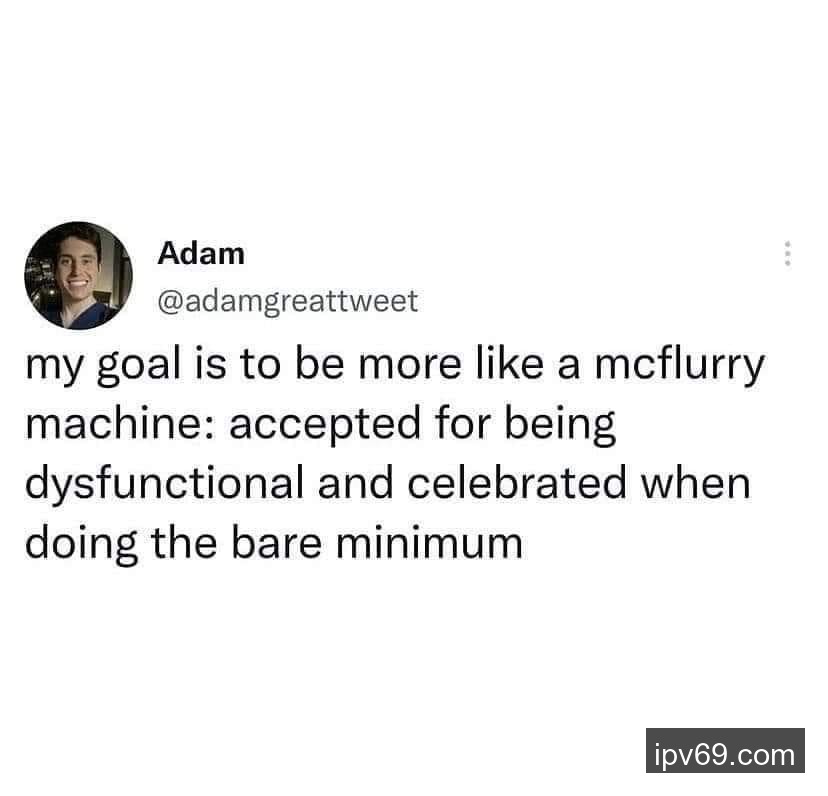Click the word and in the tweet
The image size is (828, 796).
(355, 483)
